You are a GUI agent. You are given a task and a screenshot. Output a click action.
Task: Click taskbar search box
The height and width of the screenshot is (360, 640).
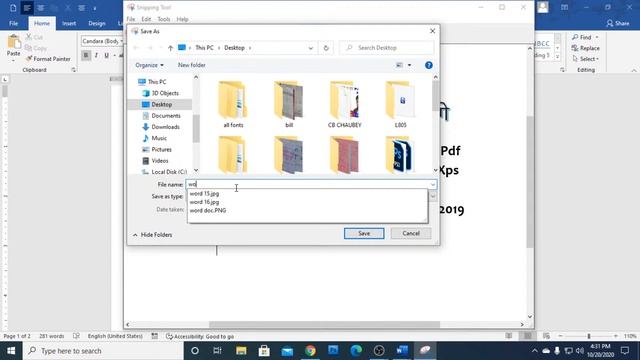pyautogui.click(x=103, y=351)
